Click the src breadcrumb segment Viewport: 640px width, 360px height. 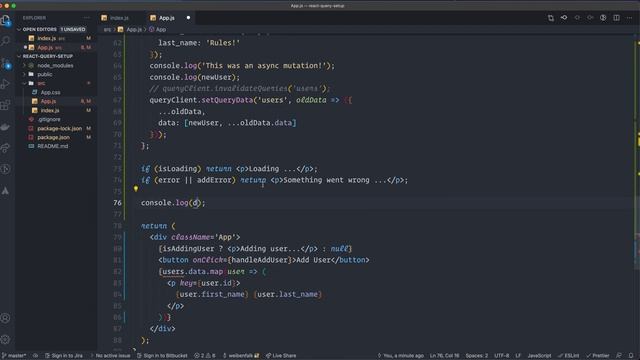click(x=107, y=30)
